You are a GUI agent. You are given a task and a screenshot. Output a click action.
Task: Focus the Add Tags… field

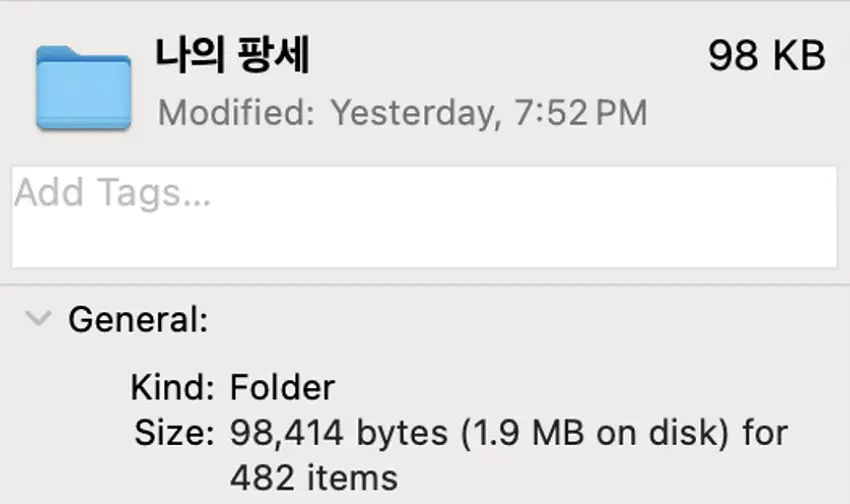coord(424,217)
